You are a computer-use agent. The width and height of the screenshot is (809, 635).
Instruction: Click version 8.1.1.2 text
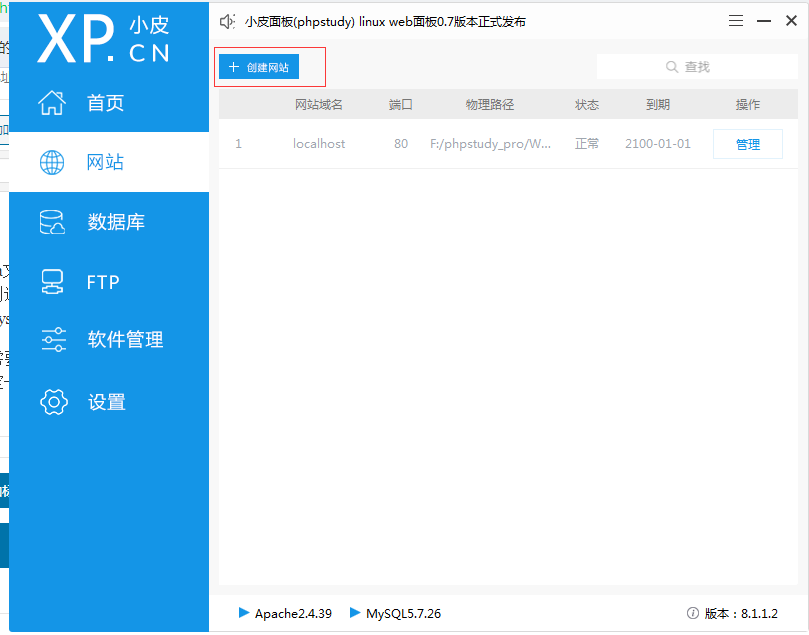pos(741,613)
